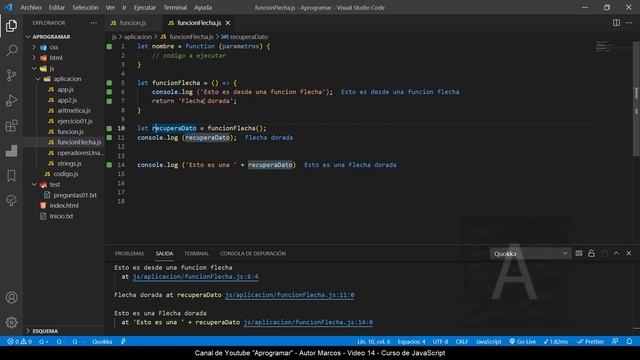Viewport: 640px width, 360px height.
Task: Maximize the bottom panel size
Action: (616, 253)
